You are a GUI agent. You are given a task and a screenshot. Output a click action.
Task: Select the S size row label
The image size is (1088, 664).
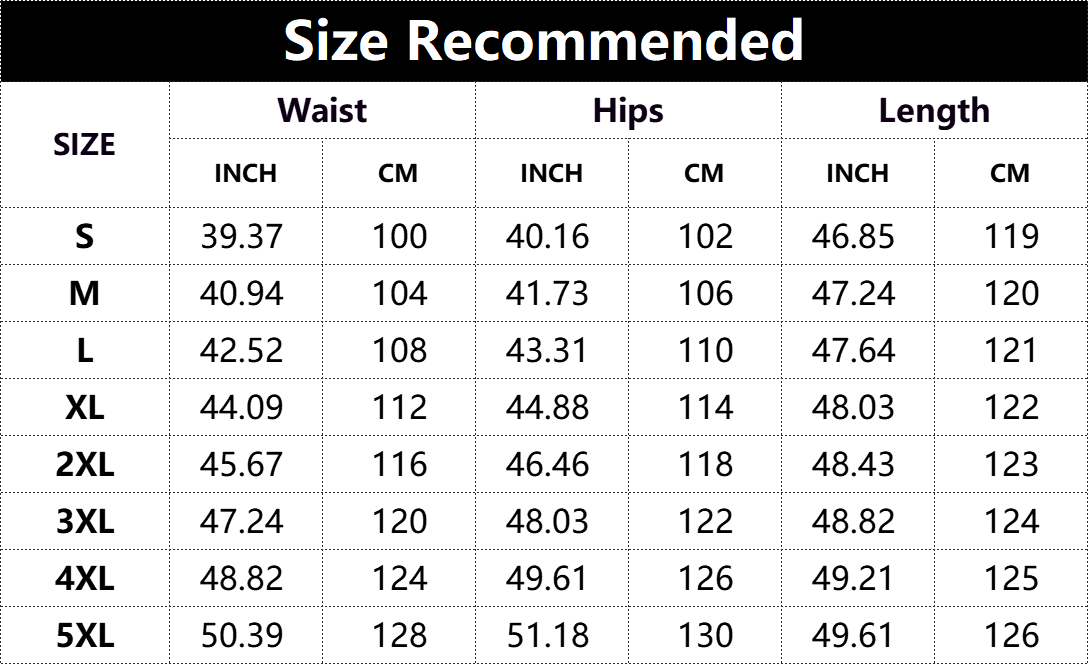click(x=85, y=237)
